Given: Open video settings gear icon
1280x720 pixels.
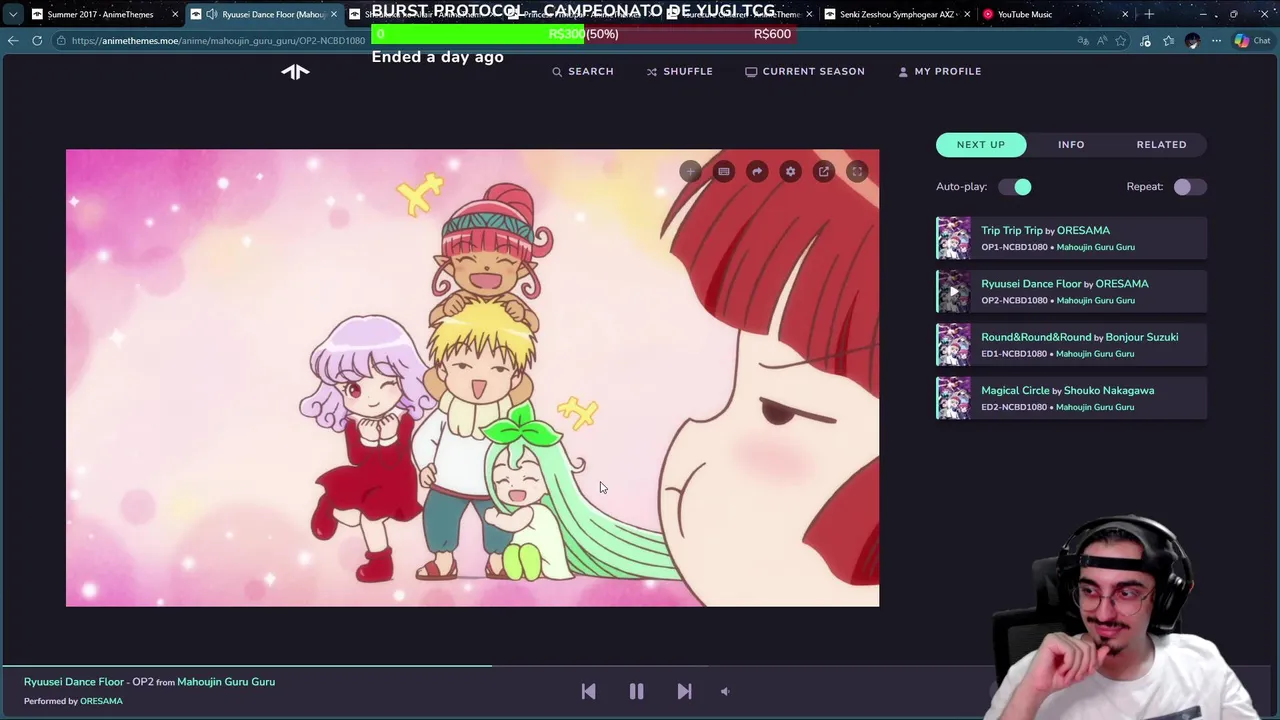Looking at the screenshot, I should coord(790,172).
